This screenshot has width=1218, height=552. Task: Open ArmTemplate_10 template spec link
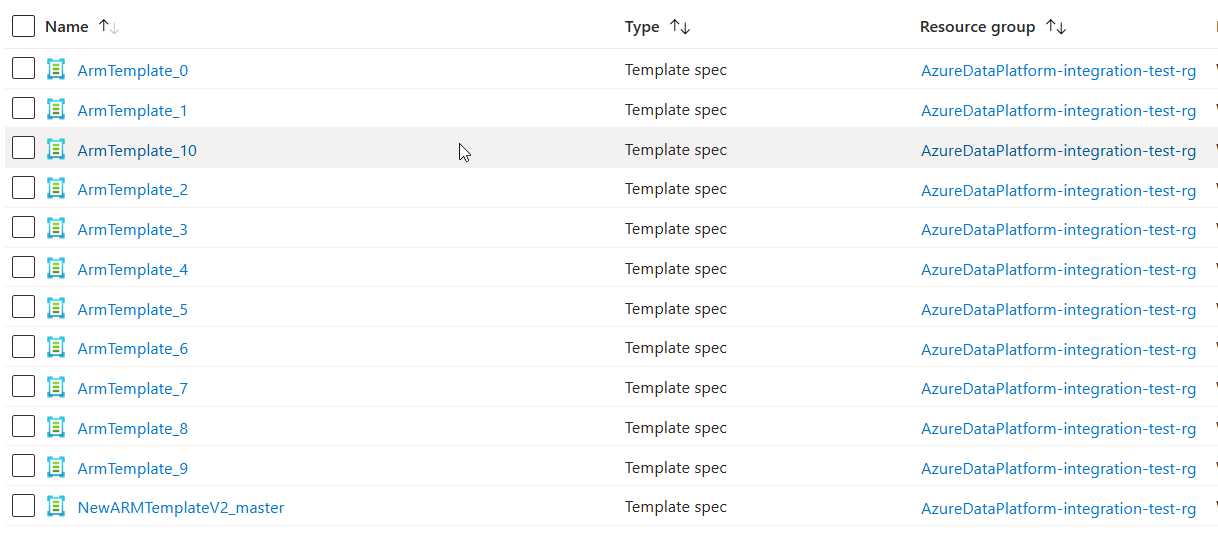pyautogui.click(x=137, y=150)
